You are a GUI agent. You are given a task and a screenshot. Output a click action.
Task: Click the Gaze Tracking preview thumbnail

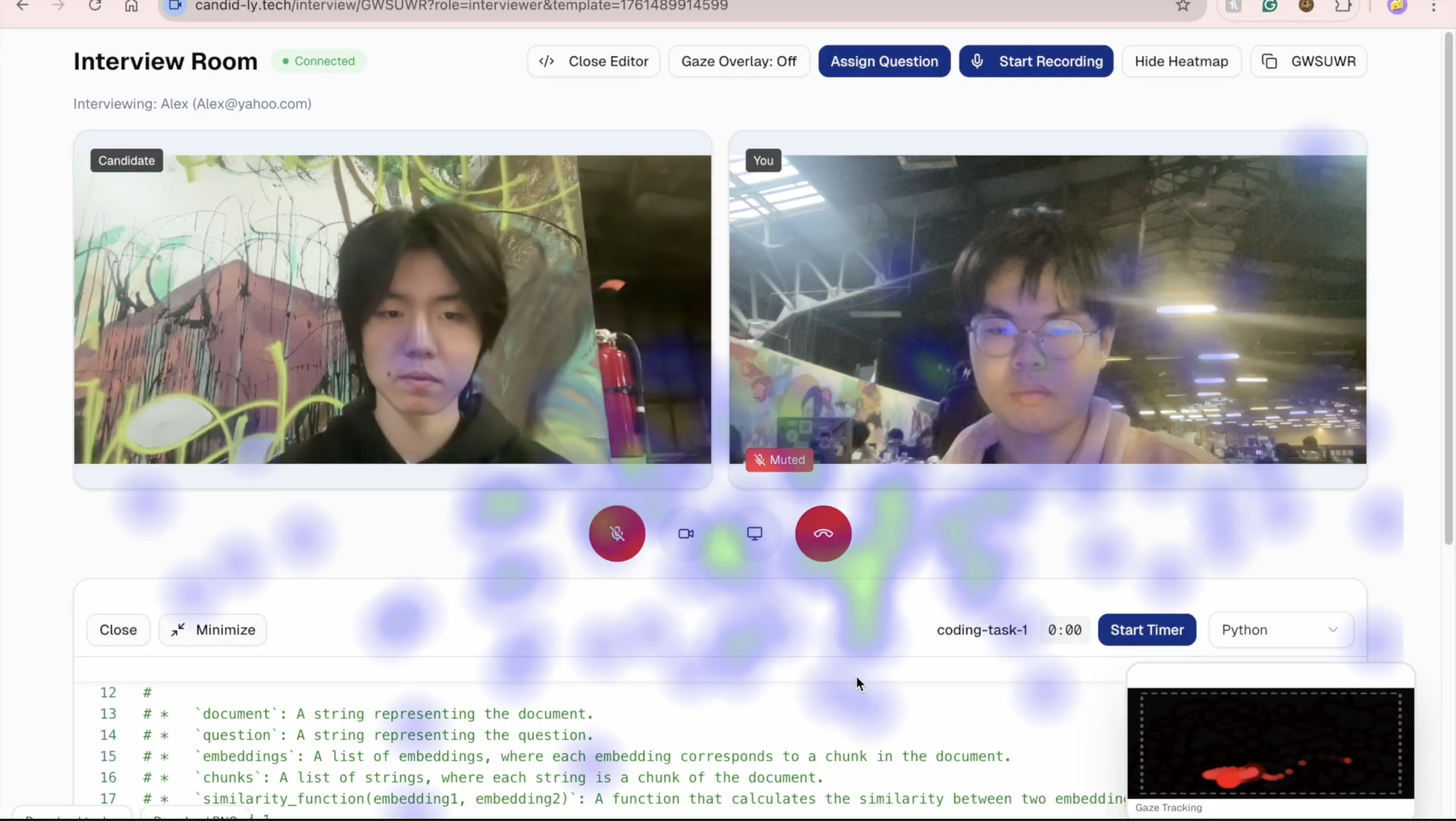[x=1270, y=743]
